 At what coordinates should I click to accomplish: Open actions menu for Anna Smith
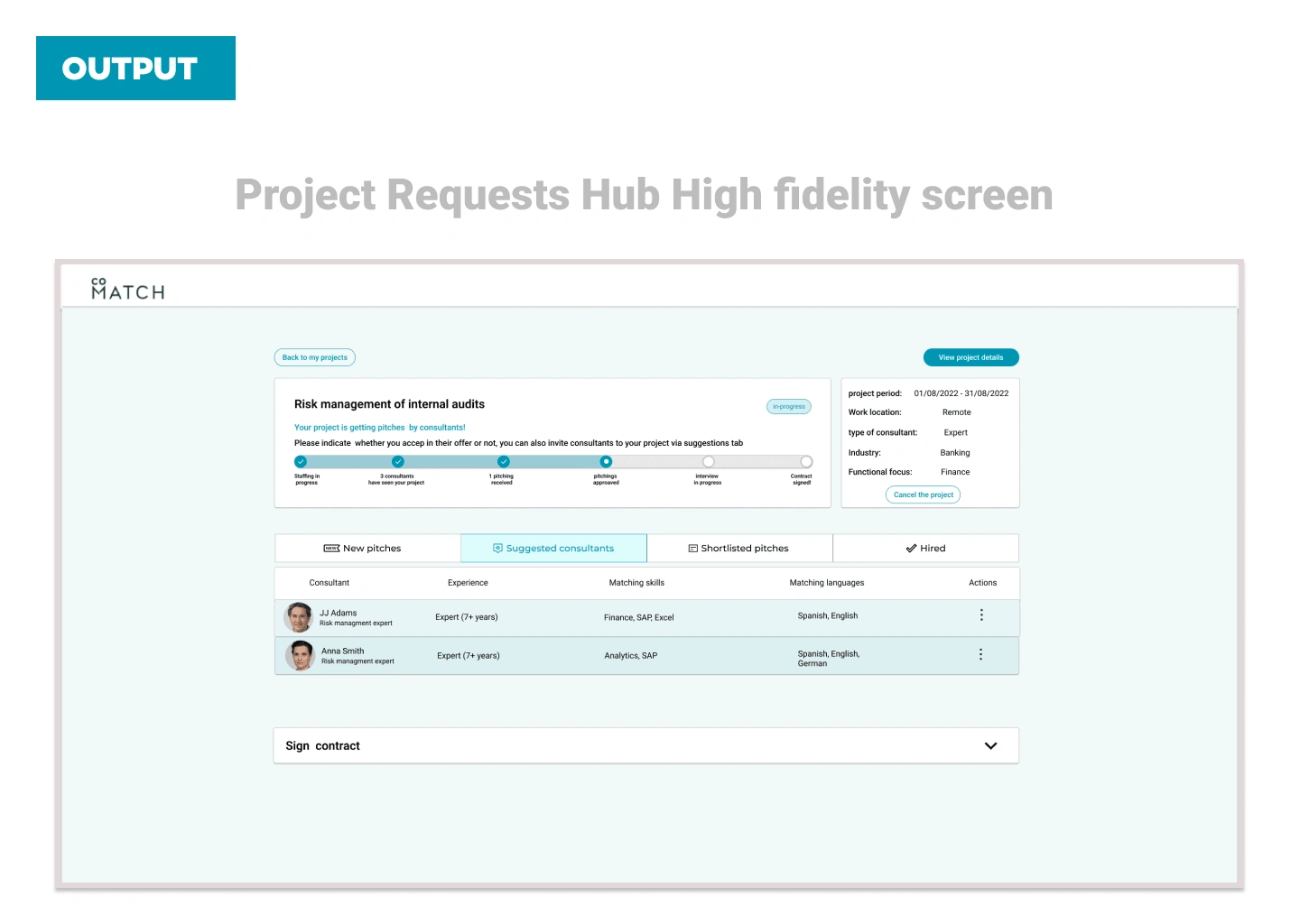[980, 654]
